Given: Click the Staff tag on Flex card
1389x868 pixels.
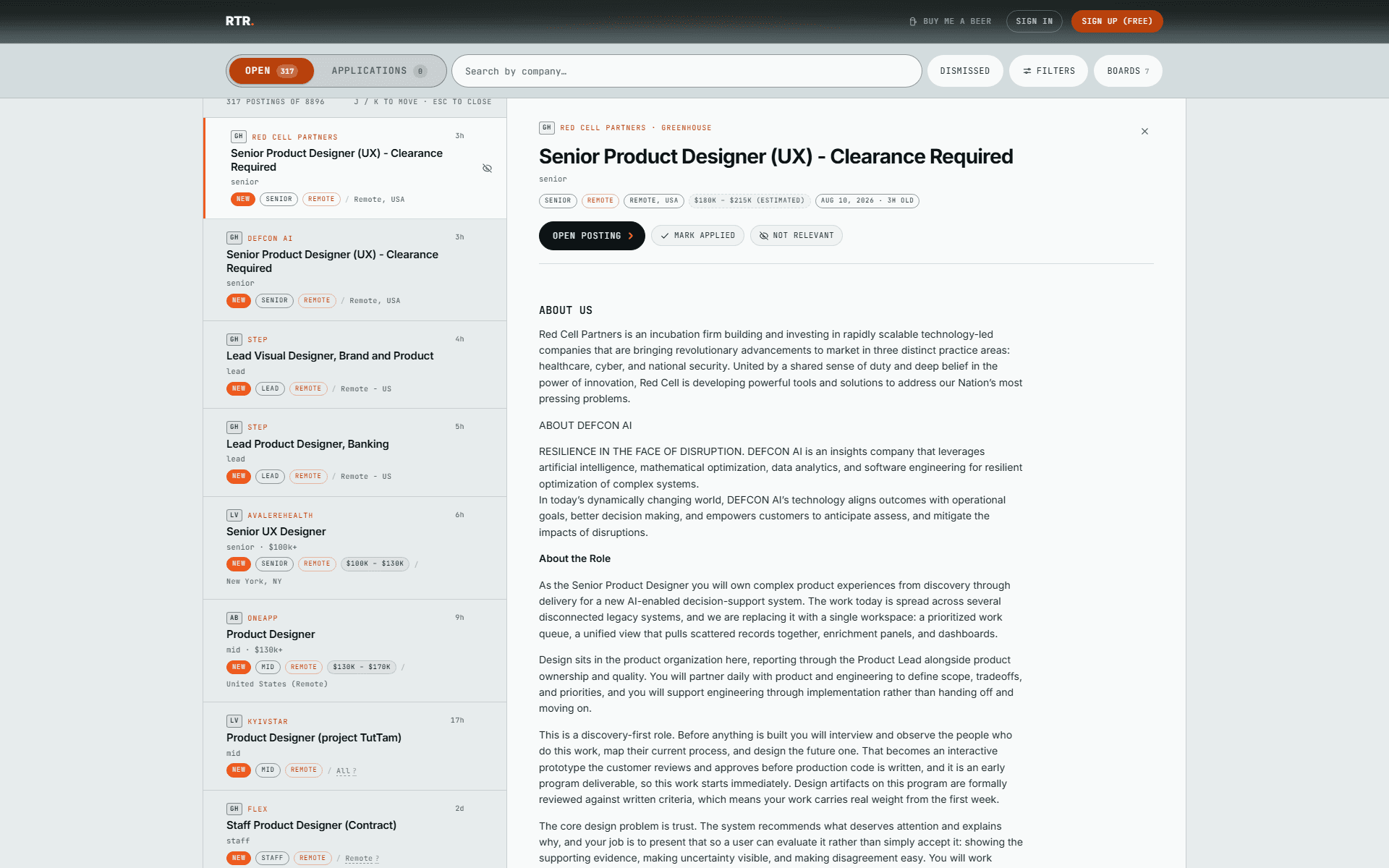Looking at the screenshot, I should [x=272, y=858].
